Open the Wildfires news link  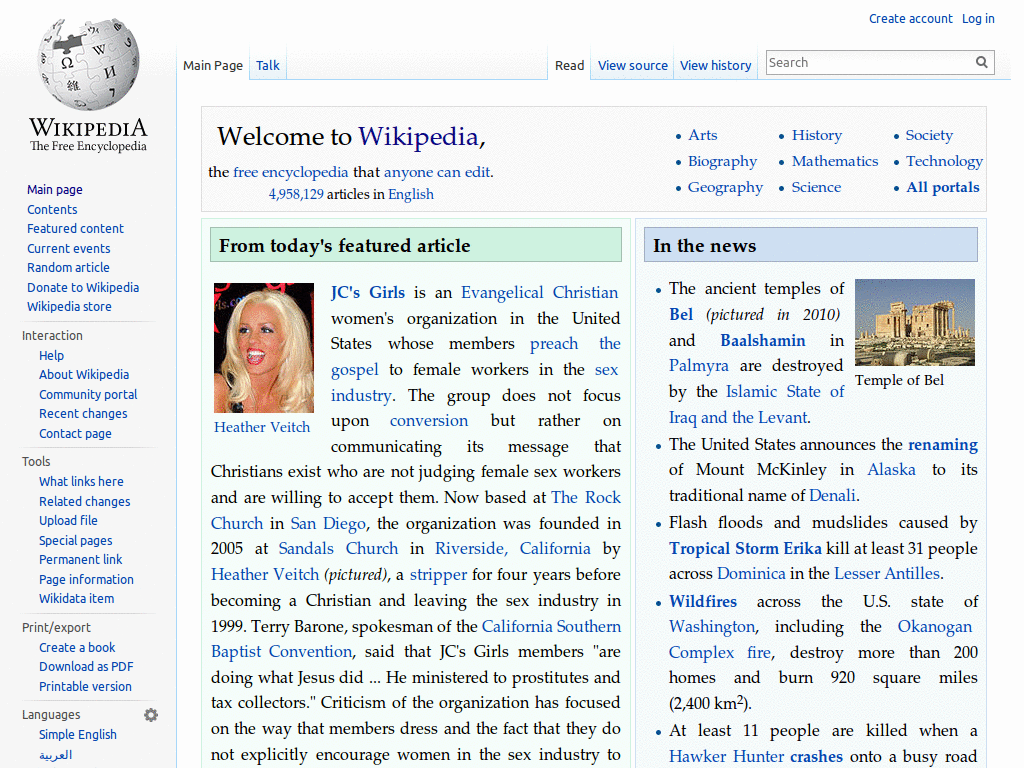coord(703,601)
